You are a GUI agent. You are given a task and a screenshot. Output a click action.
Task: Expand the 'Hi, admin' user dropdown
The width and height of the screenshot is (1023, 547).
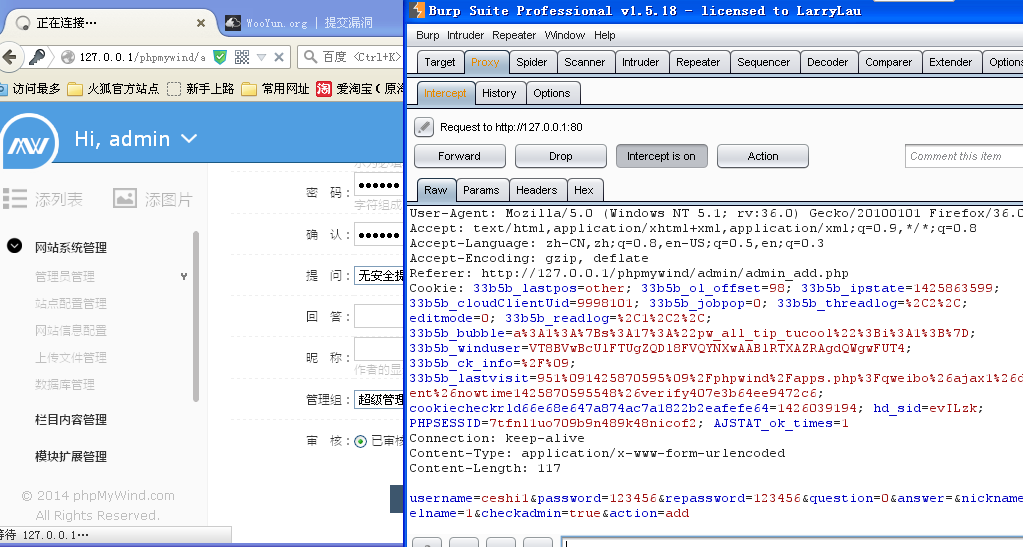pos(135,138)
